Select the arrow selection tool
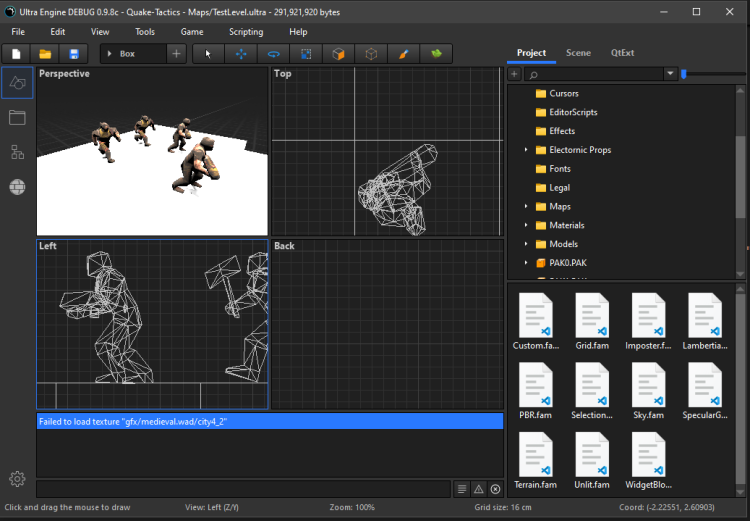The image size is (750, 521). (x=209, y=54)
